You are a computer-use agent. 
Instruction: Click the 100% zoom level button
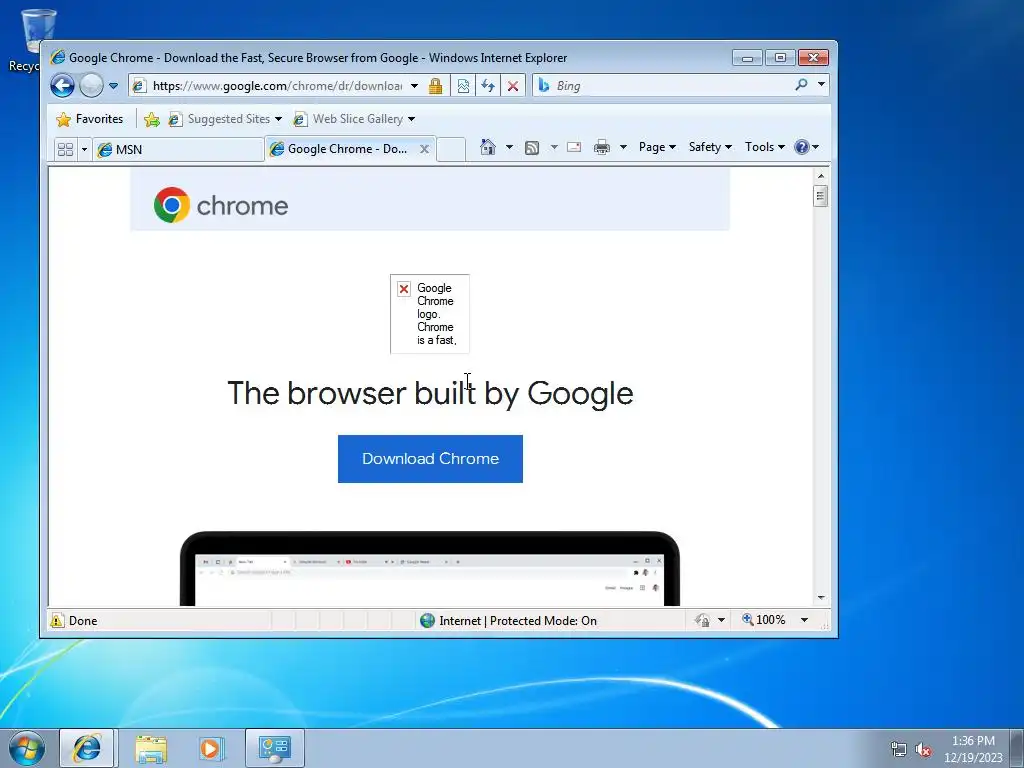click(x=763, y=620)
